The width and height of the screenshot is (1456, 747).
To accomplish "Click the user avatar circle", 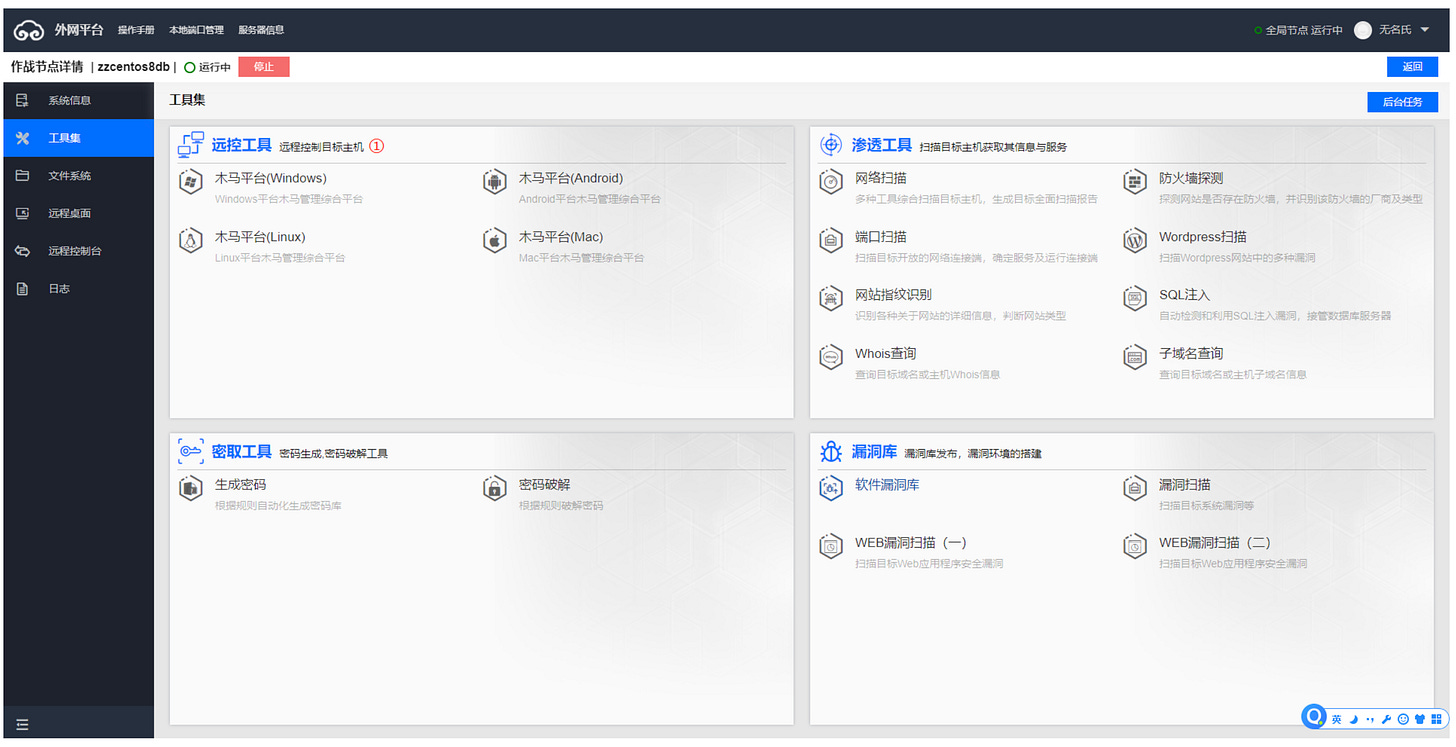I will point(1362,30).
